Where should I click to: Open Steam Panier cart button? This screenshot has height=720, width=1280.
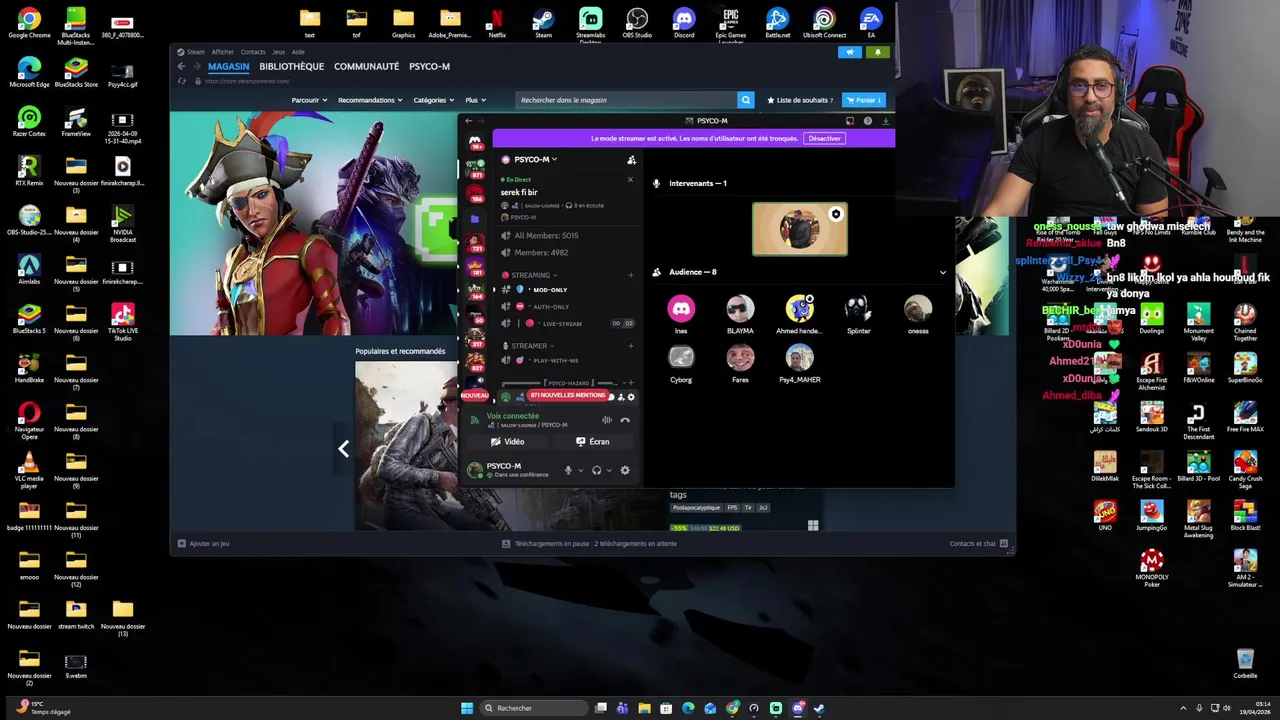(864, 100)
